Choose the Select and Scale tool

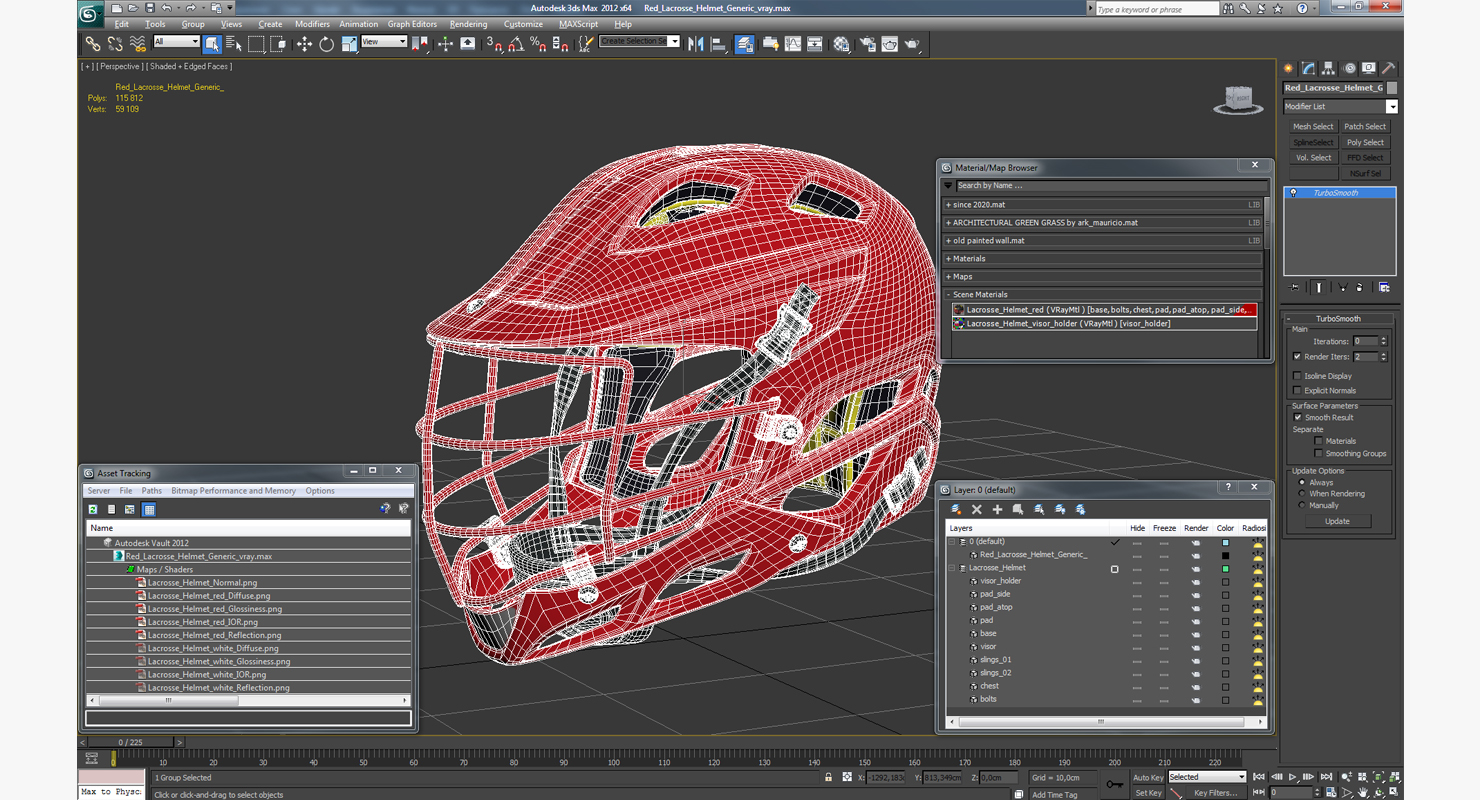[x=348, y=44]
